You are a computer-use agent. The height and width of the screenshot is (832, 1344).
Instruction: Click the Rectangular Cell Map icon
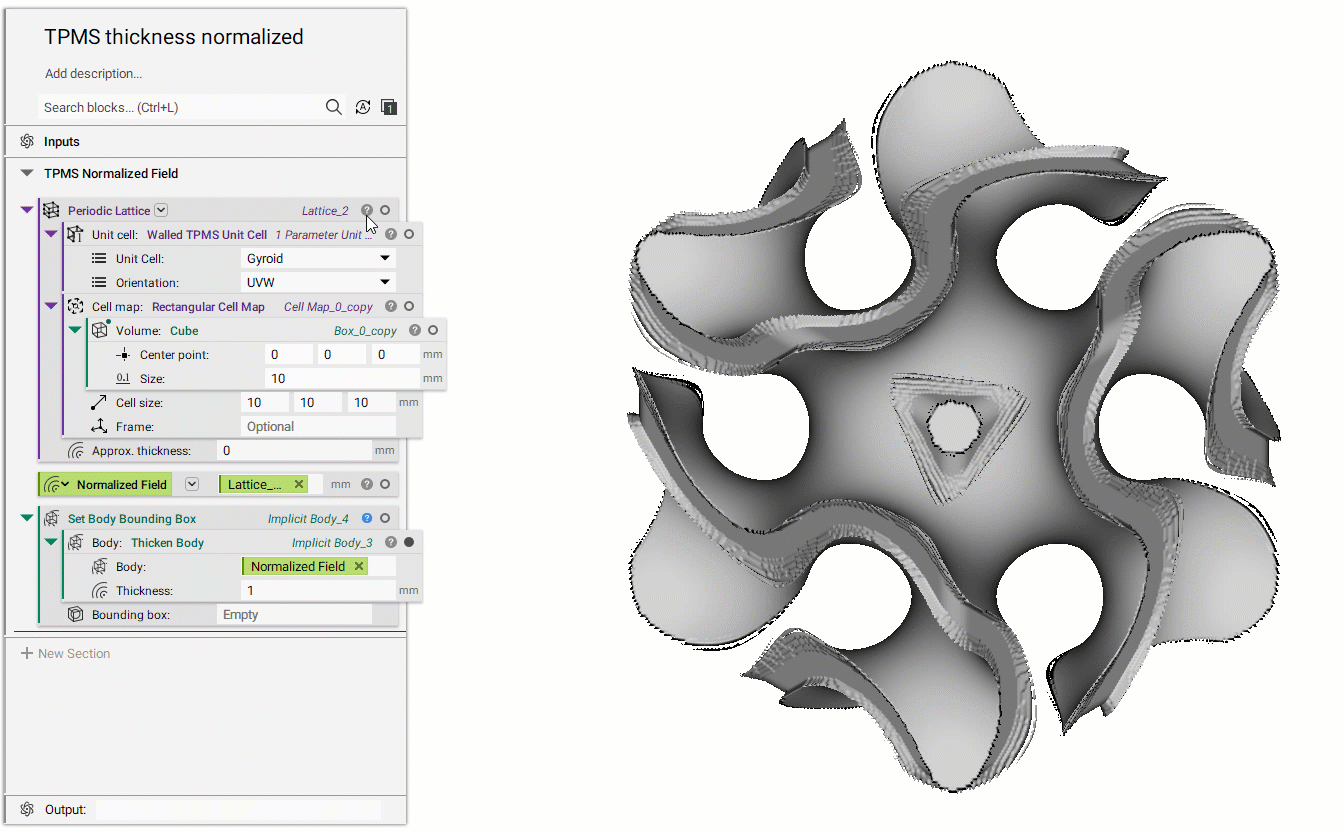click(x=75, y=306)
